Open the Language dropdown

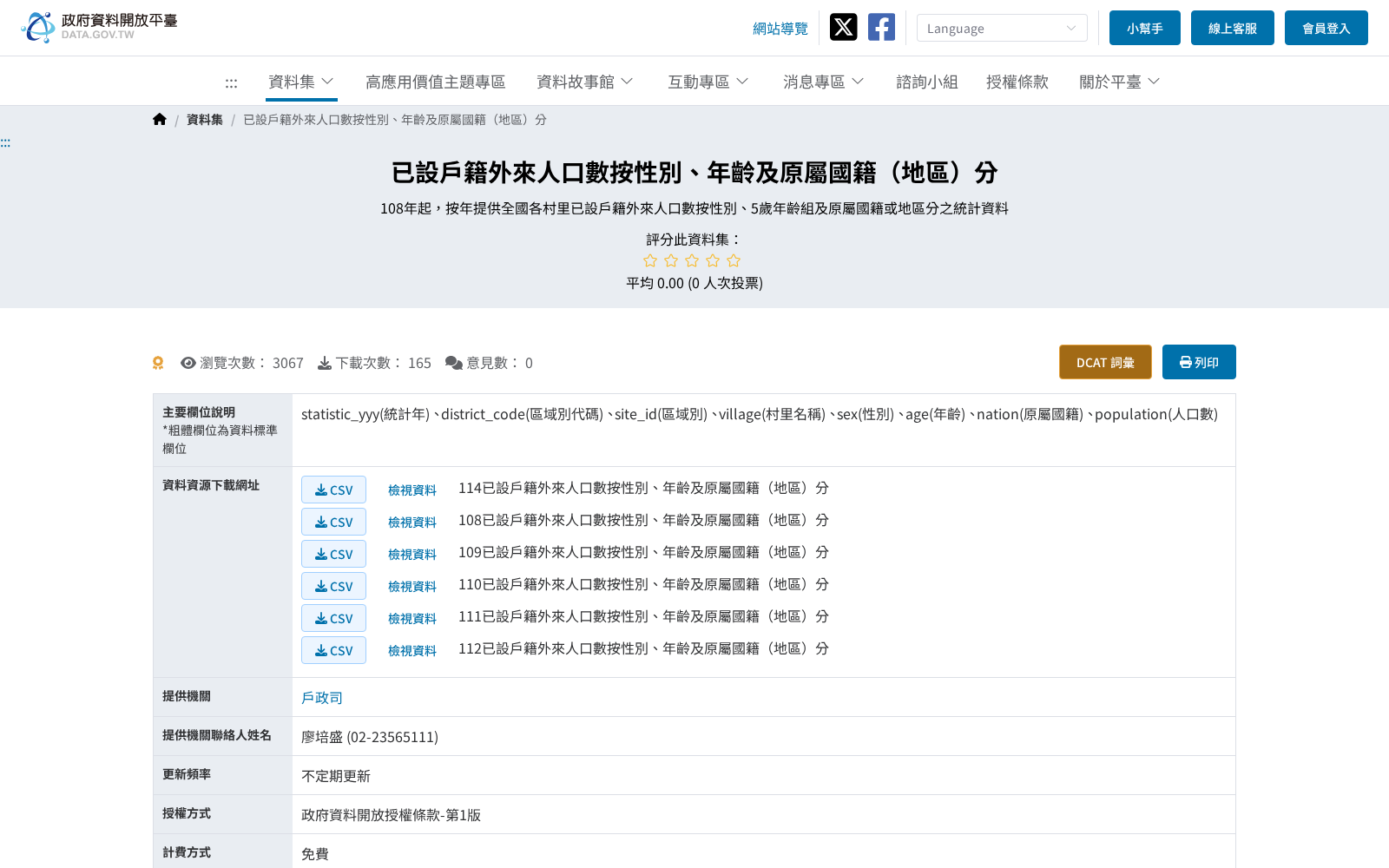(1002, 28)
